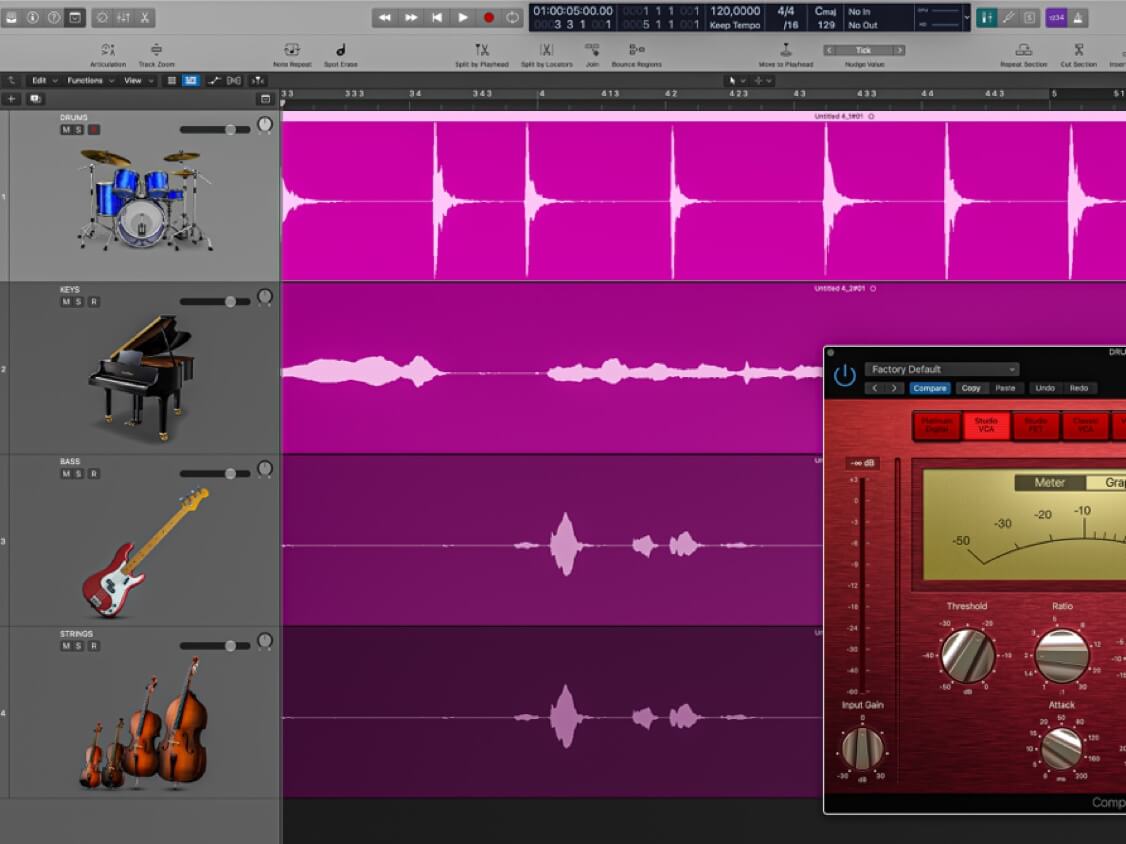1126x844 pixels.
Task: Nudge value right arrow next to Tick
Action: 898,50
